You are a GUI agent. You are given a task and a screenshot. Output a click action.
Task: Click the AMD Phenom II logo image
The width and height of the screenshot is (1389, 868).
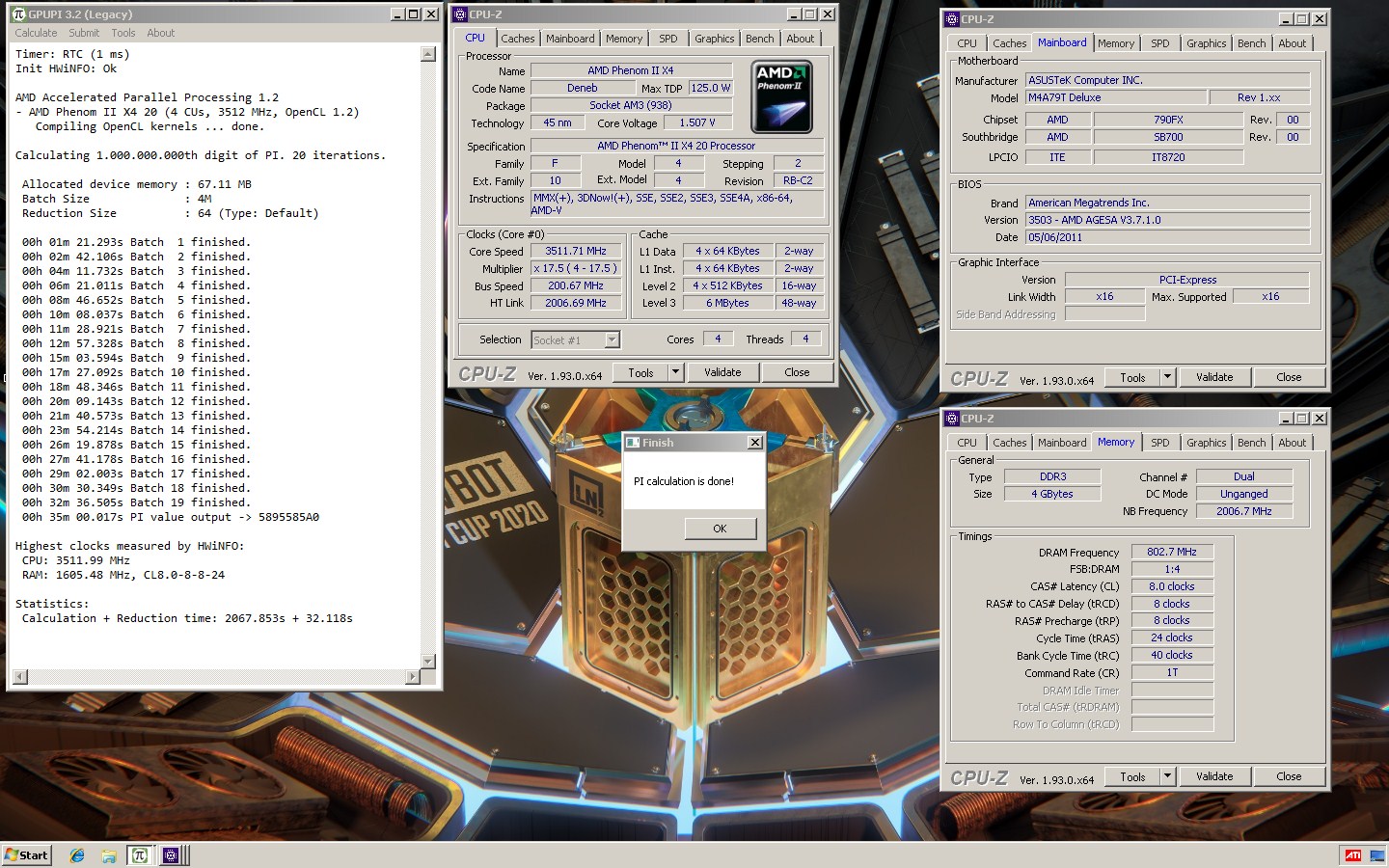[781, 96]
